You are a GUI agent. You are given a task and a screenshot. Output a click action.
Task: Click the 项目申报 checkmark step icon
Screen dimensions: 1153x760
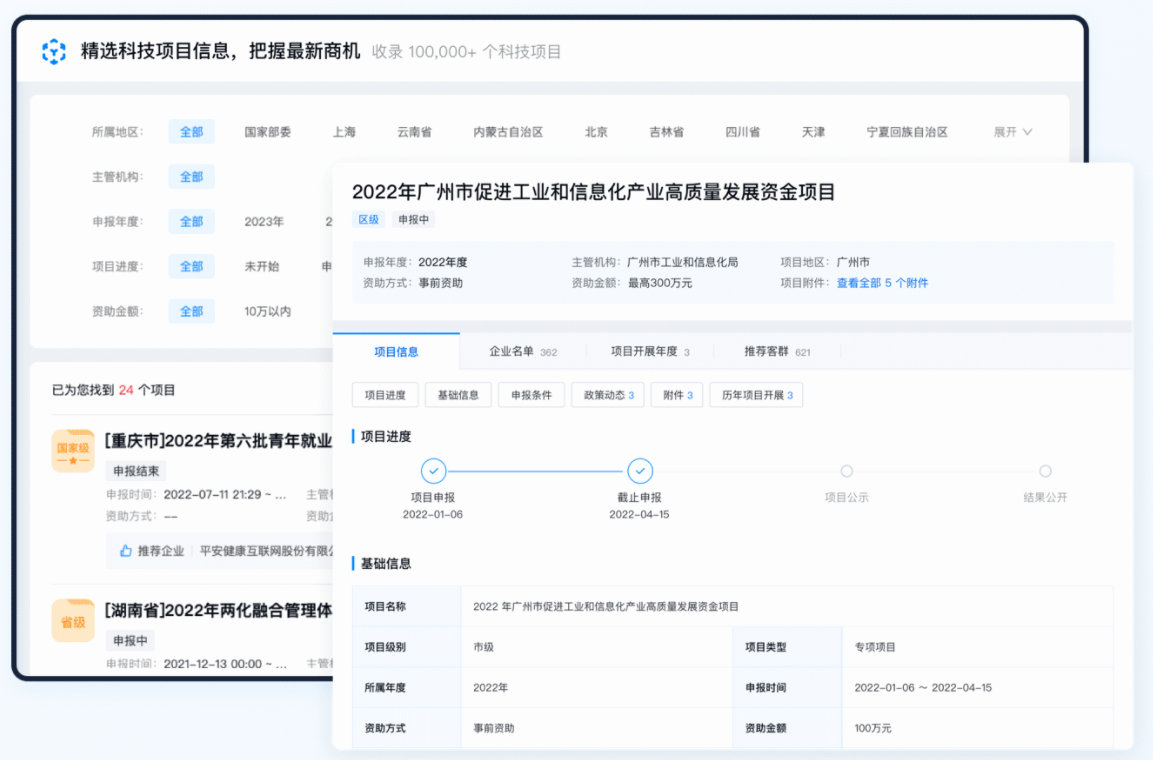point(433,471)
